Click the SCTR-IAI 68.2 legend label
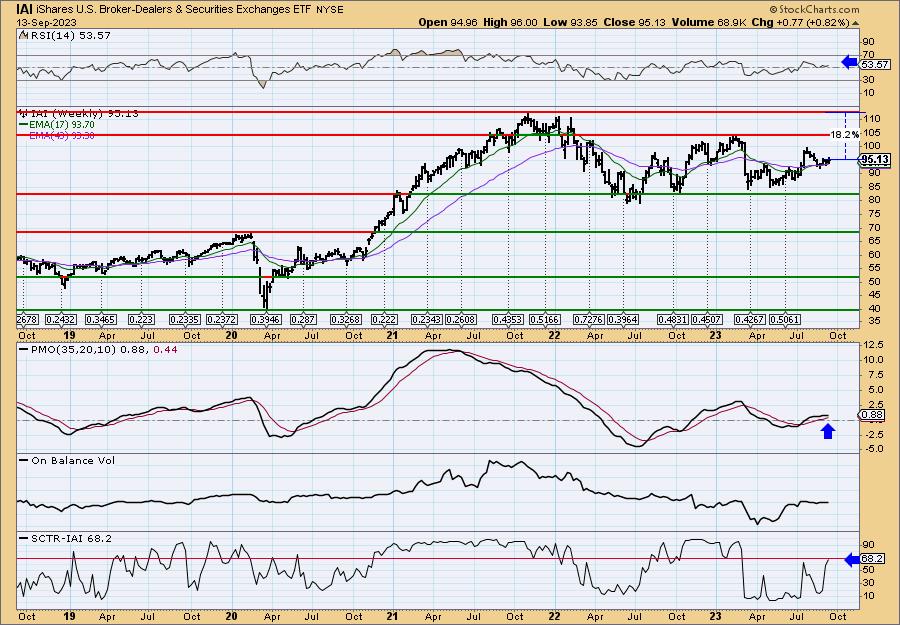 [66, 538]
